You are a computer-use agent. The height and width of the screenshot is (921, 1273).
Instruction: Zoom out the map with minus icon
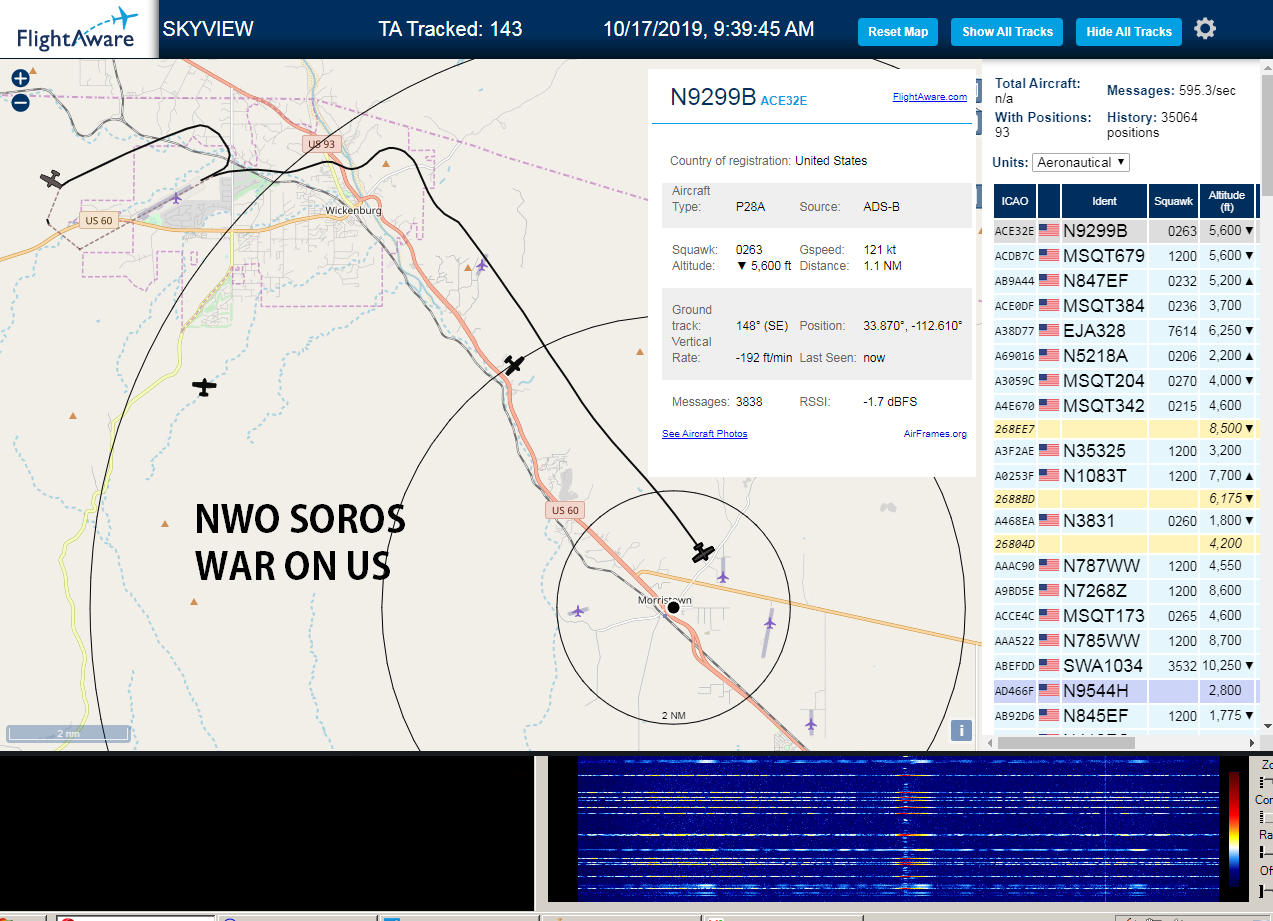click(x=20, y=102)
